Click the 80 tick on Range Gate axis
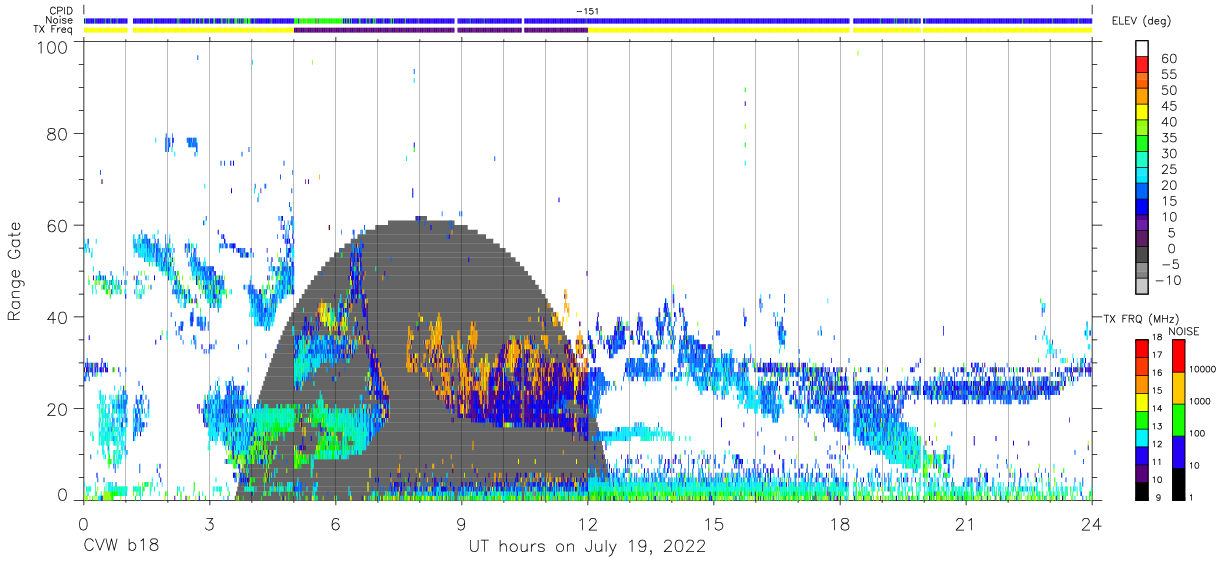 [x=58, y=133]
